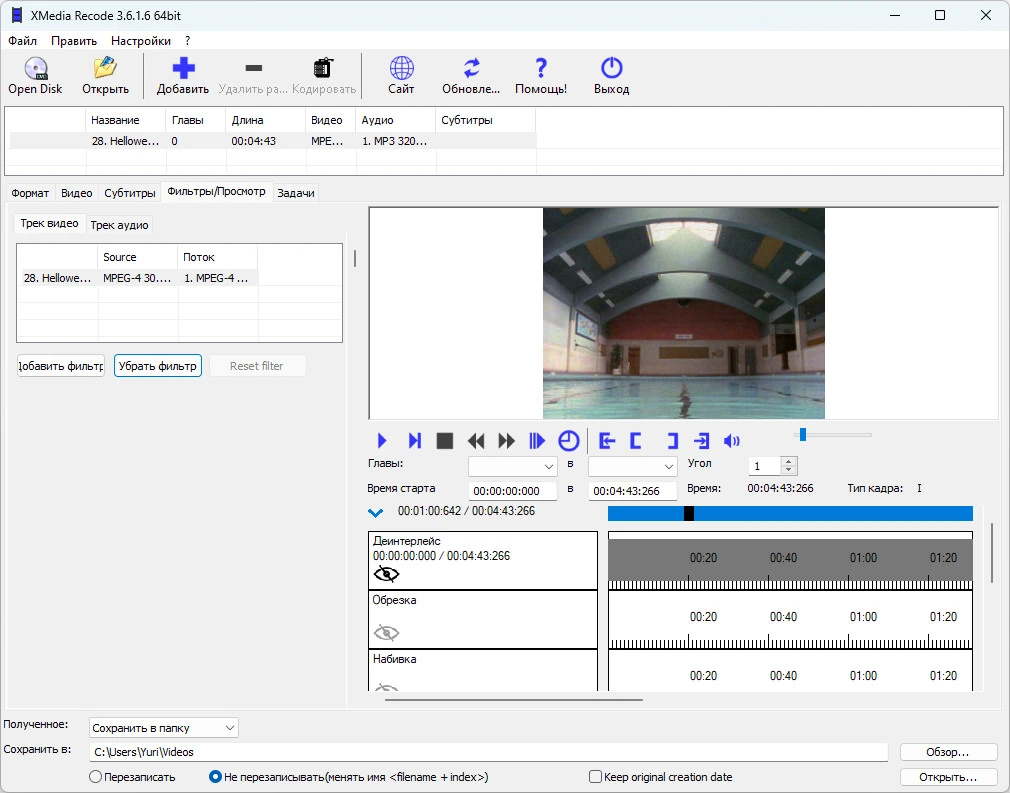Click the Время старта time field

tap(512, 491)
